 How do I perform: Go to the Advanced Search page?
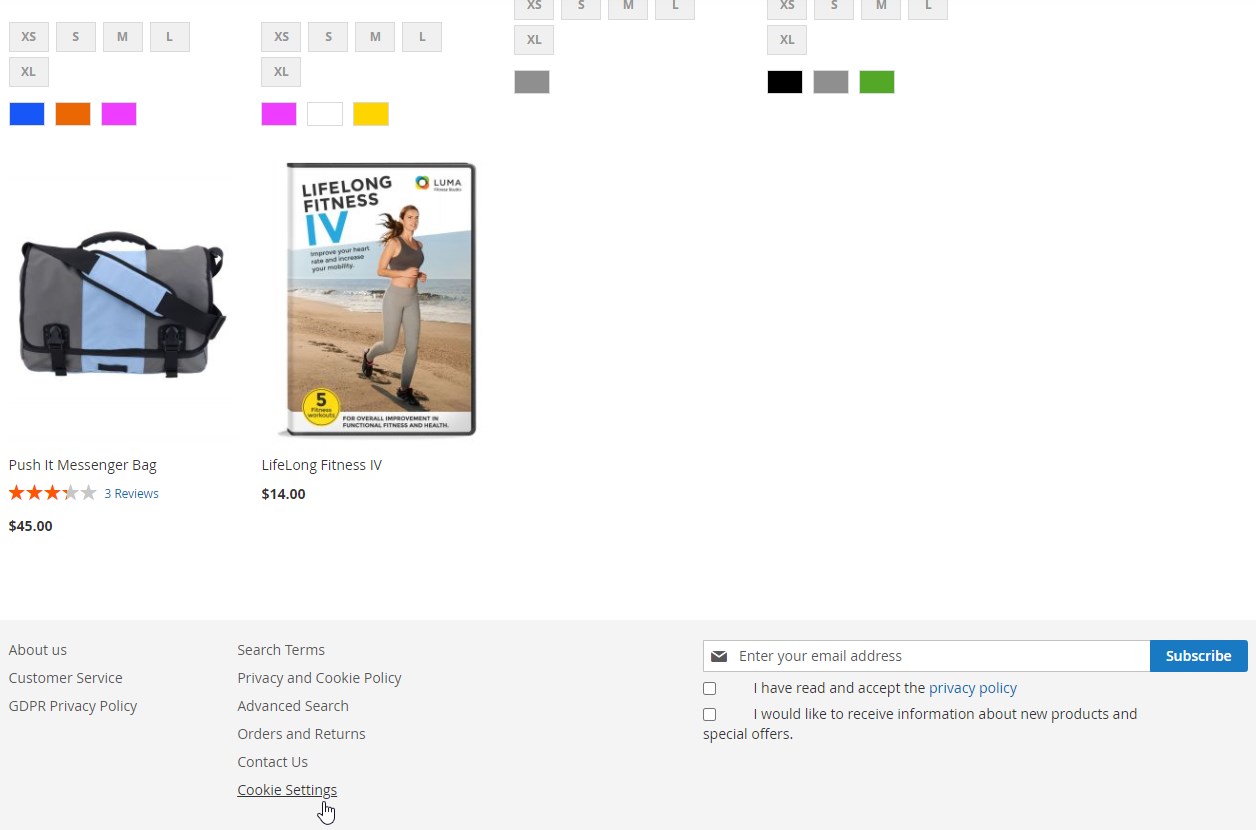pyautogui.click(x=293, y=706)
